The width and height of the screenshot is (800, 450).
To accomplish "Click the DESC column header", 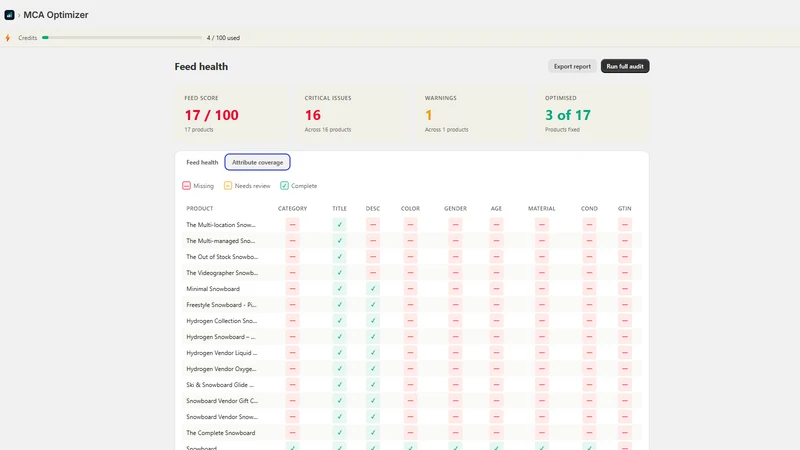I will click(372, 209).
